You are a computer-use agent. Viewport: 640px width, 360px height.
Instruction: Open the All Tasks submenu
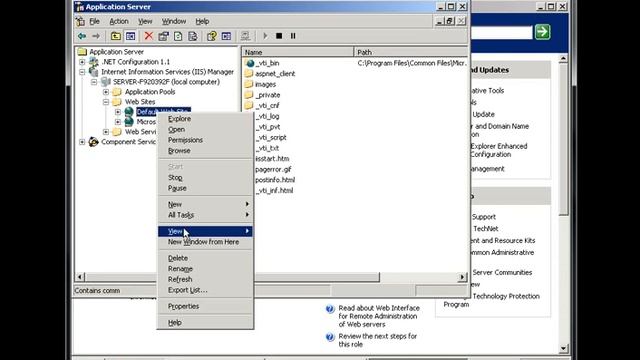(205, 215)
